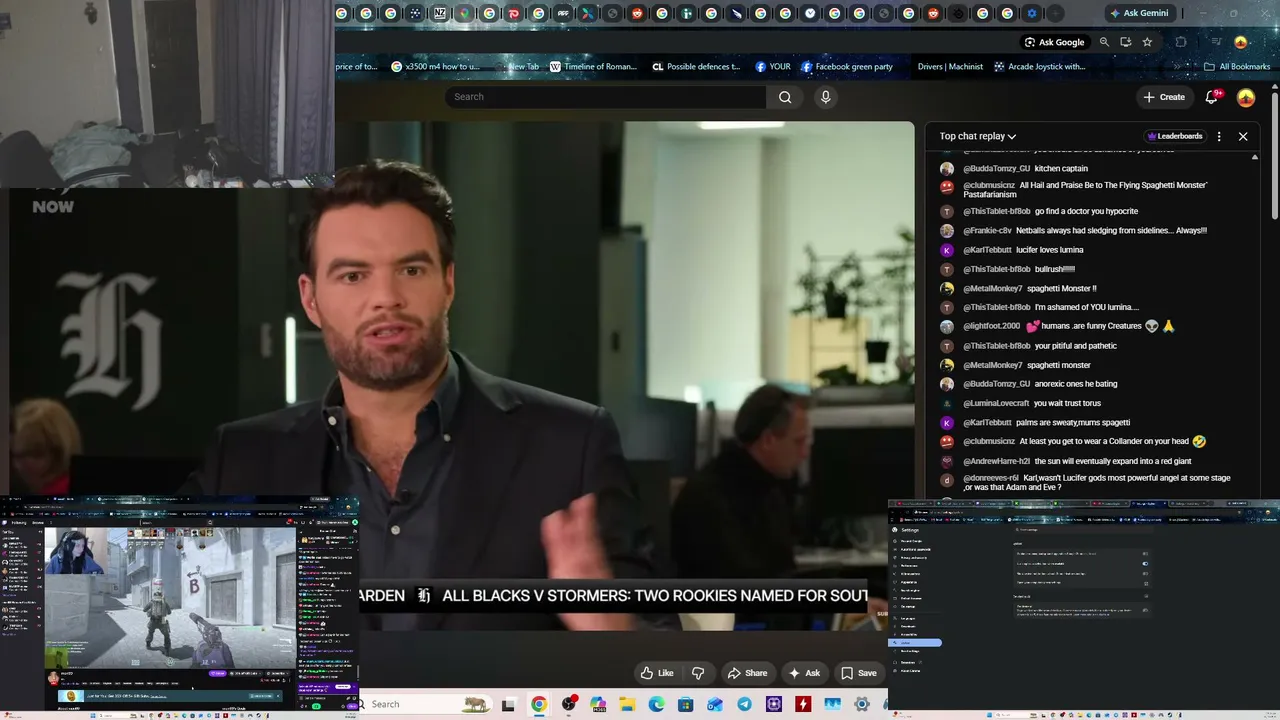Image resolution: width=1280 pixels, height=720 pixels.
Task: Open 'x3500 m4 how to u...' bookmark
Action: click(435, 67)
